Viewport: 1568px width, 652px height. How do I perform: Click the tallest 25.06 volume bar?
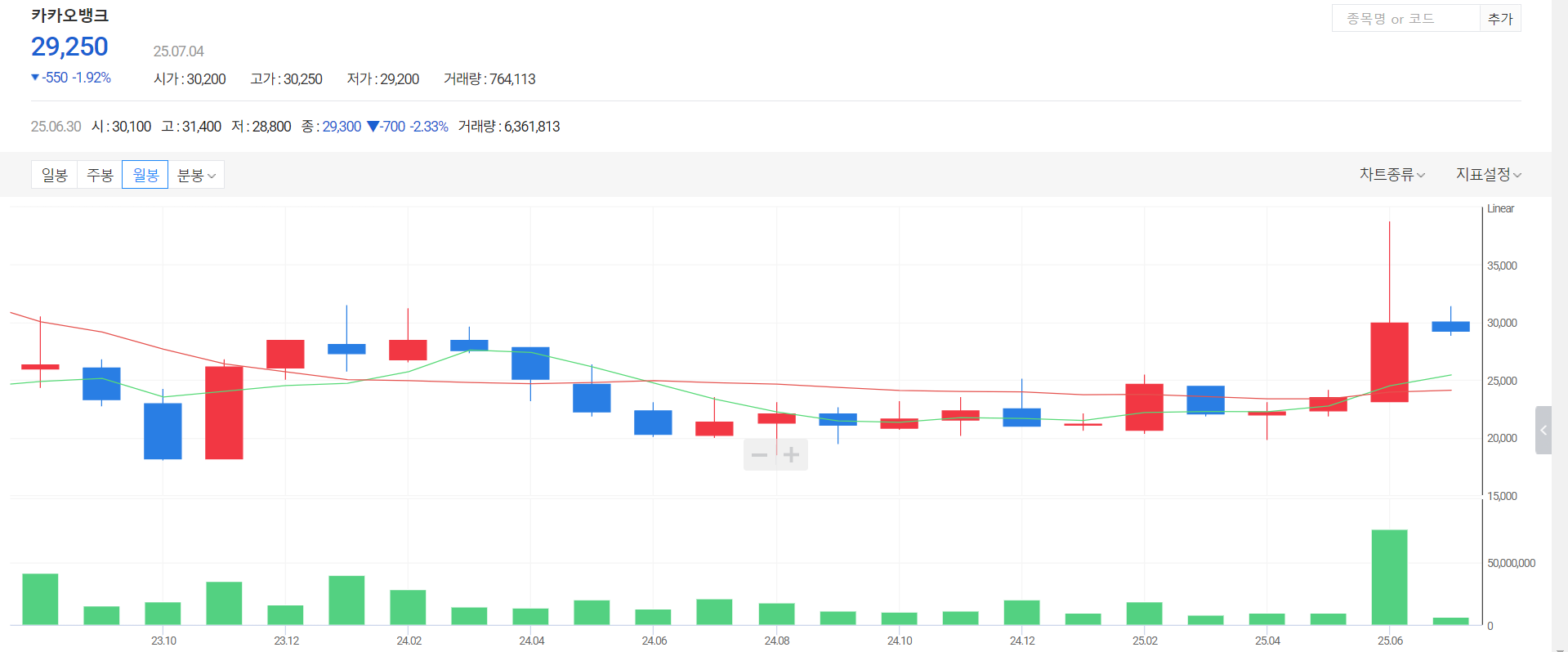1389,577
